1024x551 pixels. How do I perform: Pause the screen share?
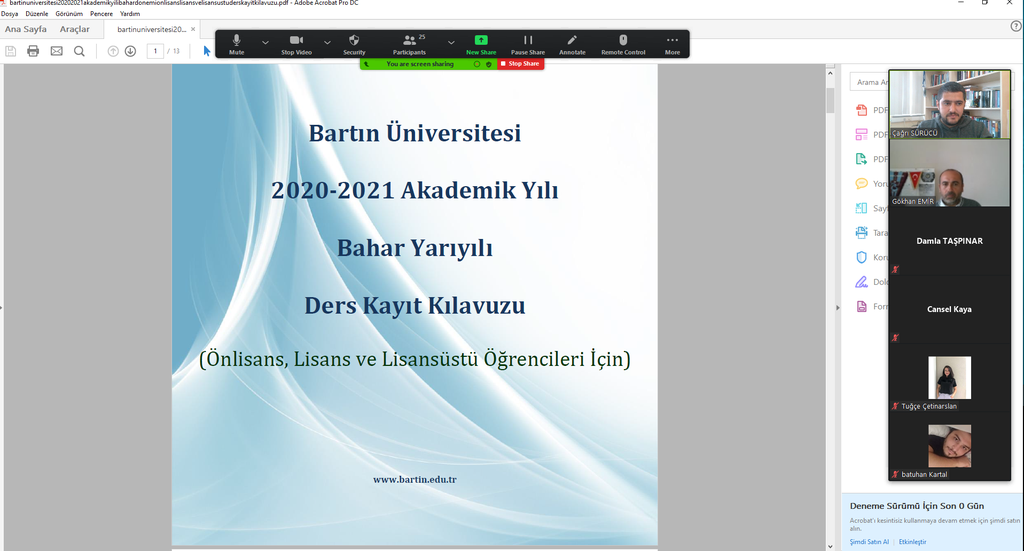528,41
